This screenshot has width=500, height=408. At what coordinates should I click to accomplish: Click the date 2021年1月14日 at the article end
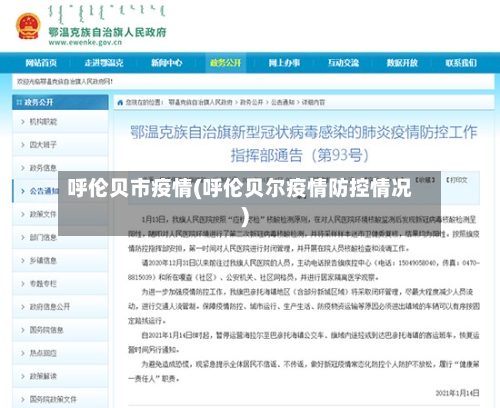point(457,393)
